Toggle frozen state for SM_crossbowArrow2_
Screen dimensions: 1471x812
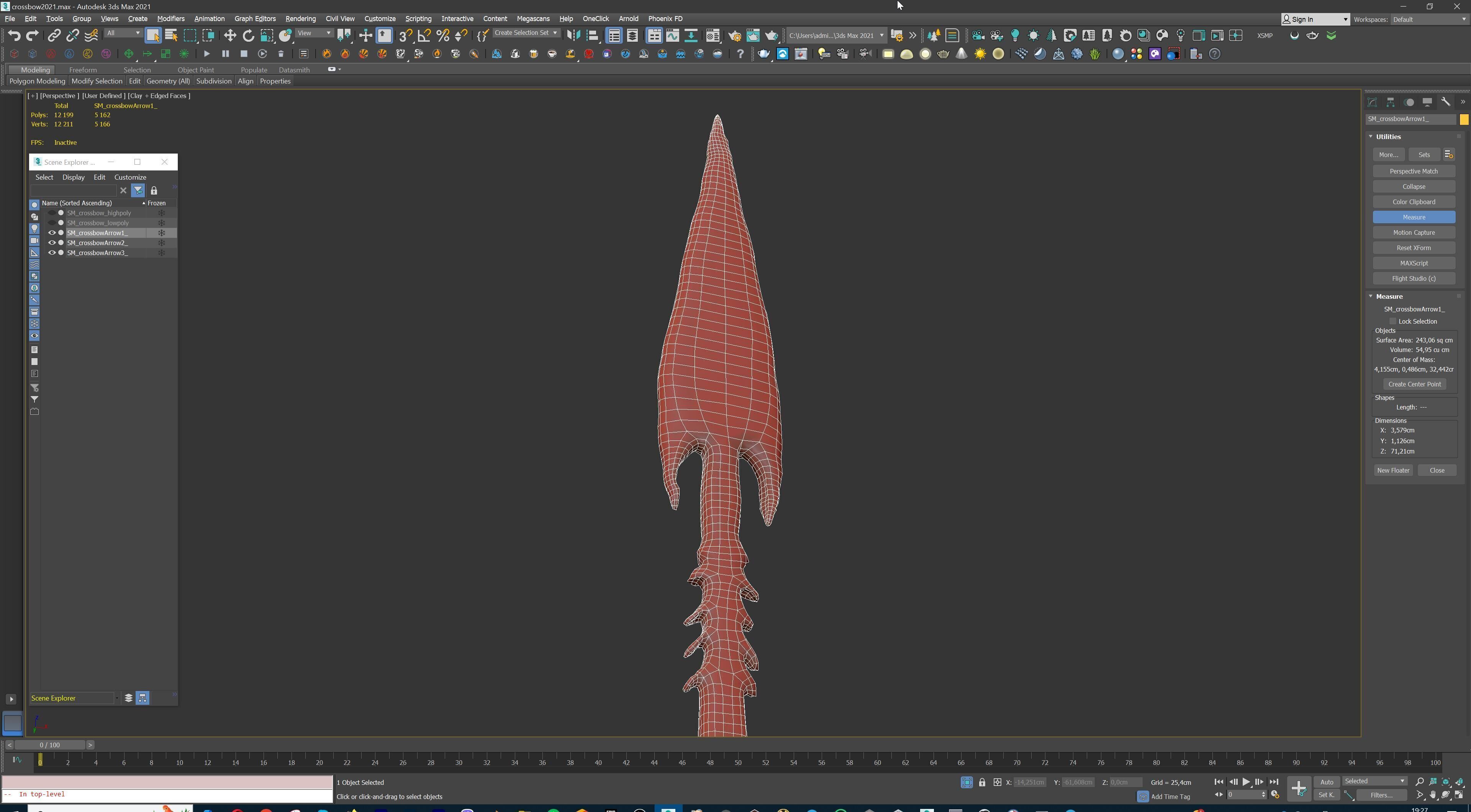coord(162,243)
